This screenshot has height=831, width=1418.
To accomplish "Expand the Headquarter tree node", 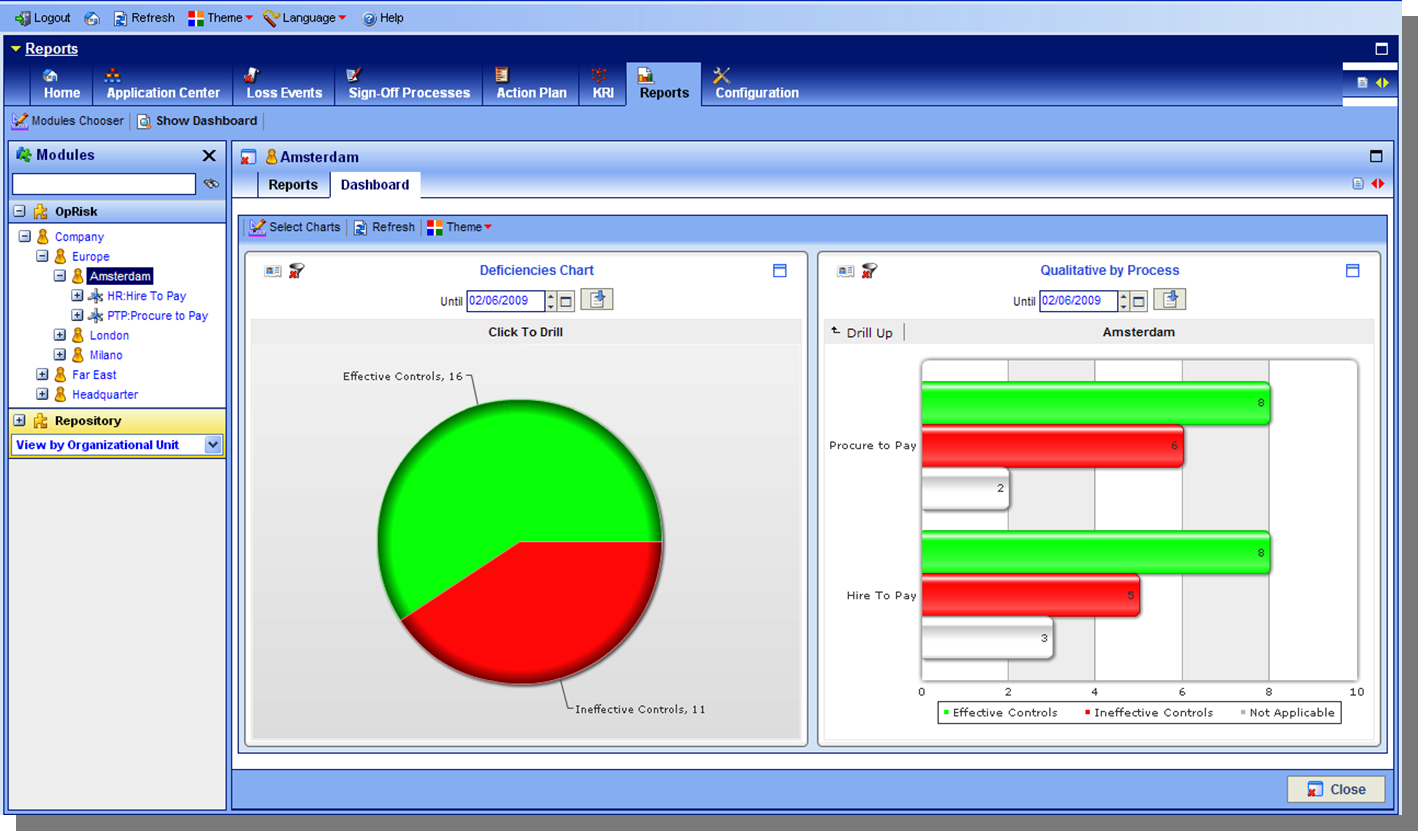I will (42, 395).
